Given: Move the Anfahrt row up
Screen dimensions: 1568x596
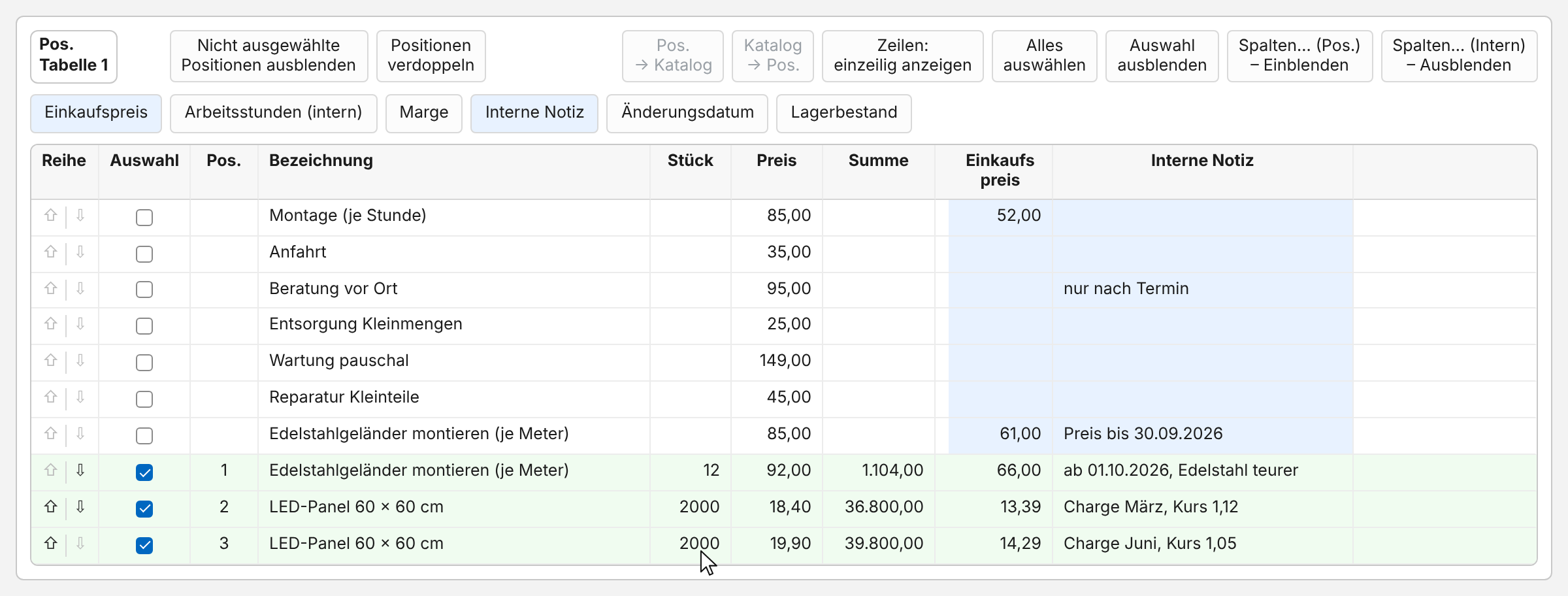Looking at the screenshot, I should [50, 252].
